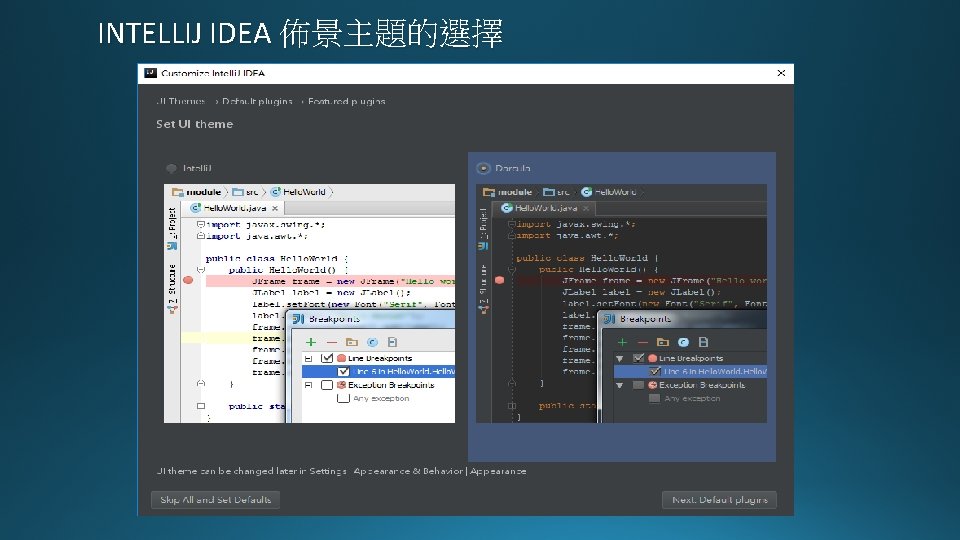Click HelloWorld class icon in Darcula preview breadcrumb

587,192
